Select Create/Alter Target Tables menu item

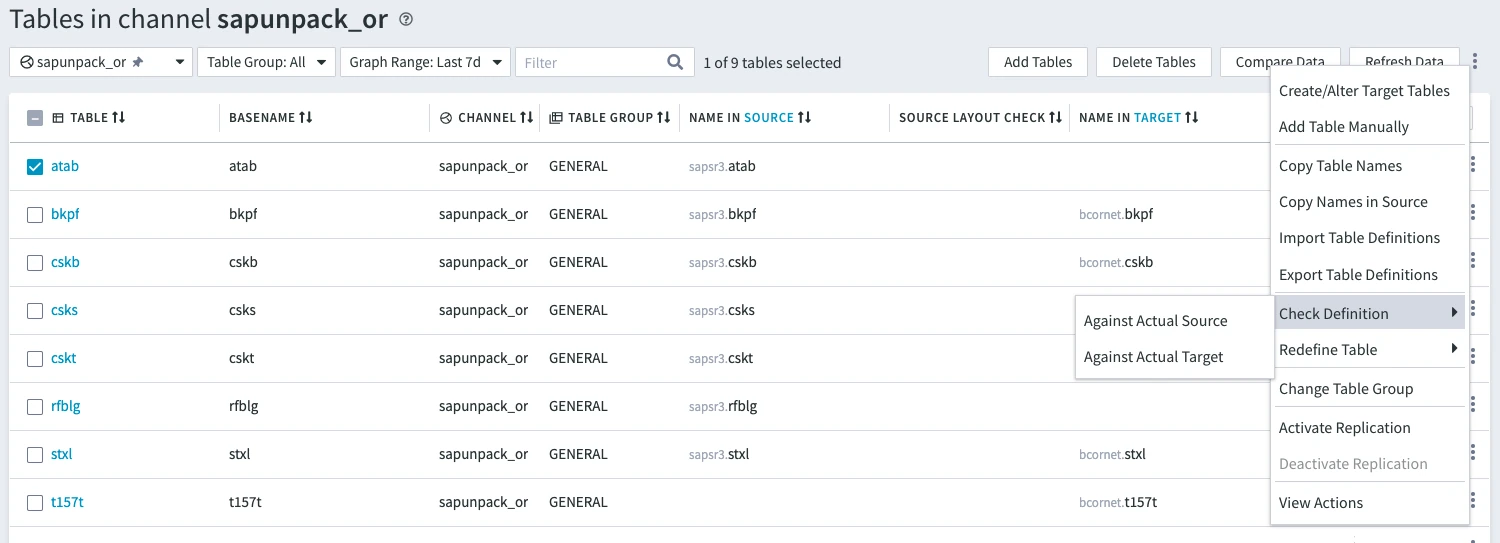tap(1364, 90)
